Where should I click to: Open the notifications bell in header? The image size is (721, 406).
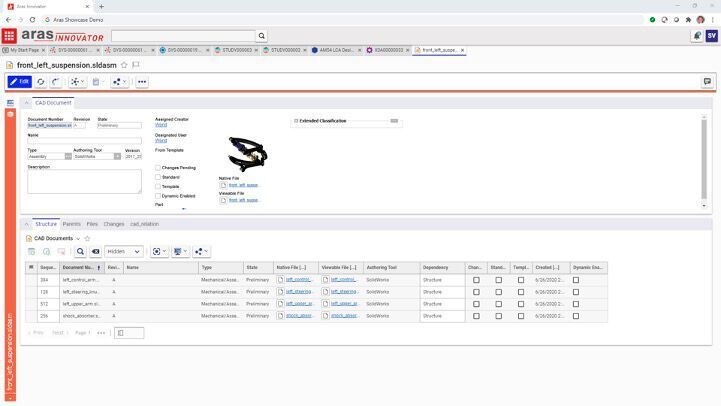coord(696,36)
